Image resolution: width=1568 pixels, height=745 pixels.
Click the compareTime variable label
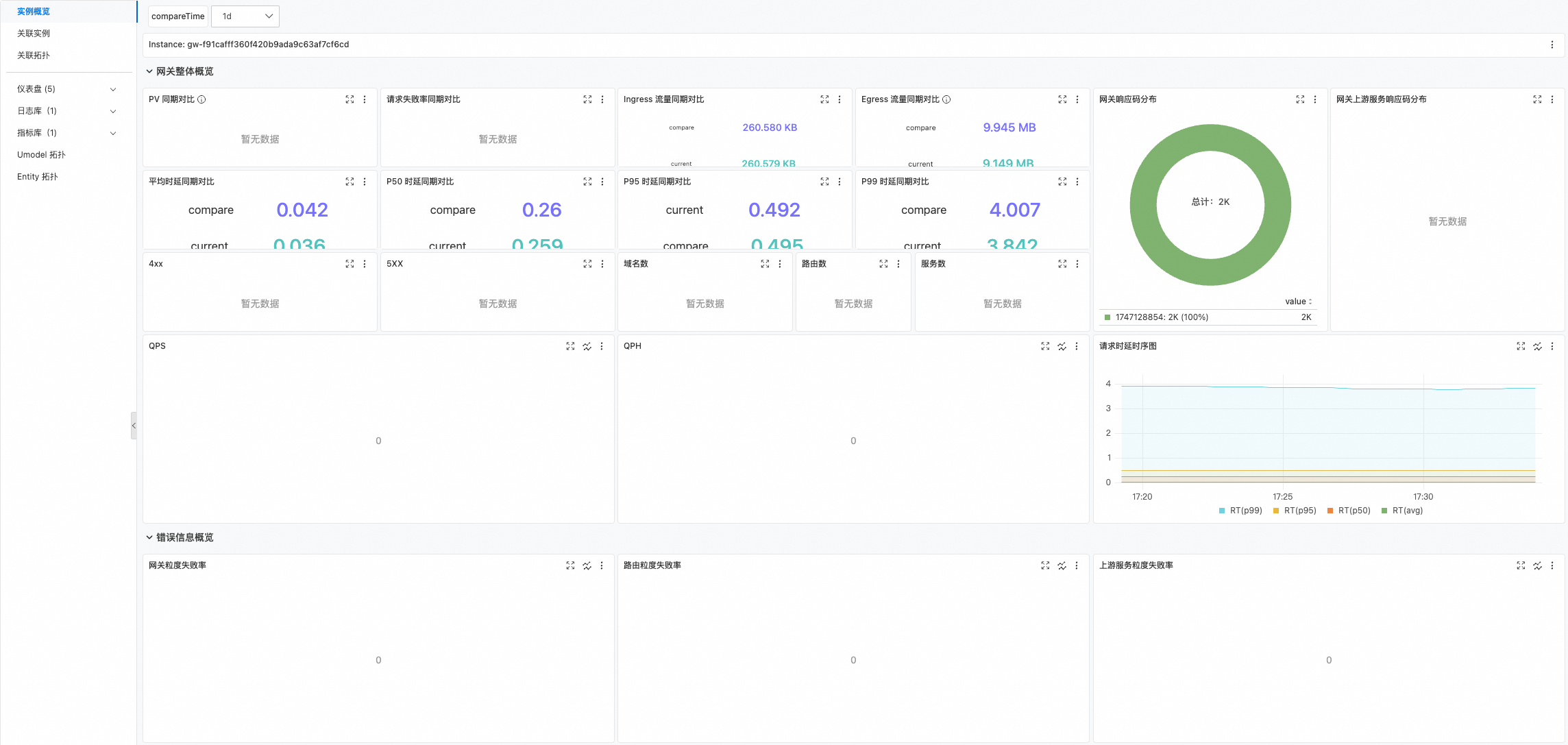[178, 16]
